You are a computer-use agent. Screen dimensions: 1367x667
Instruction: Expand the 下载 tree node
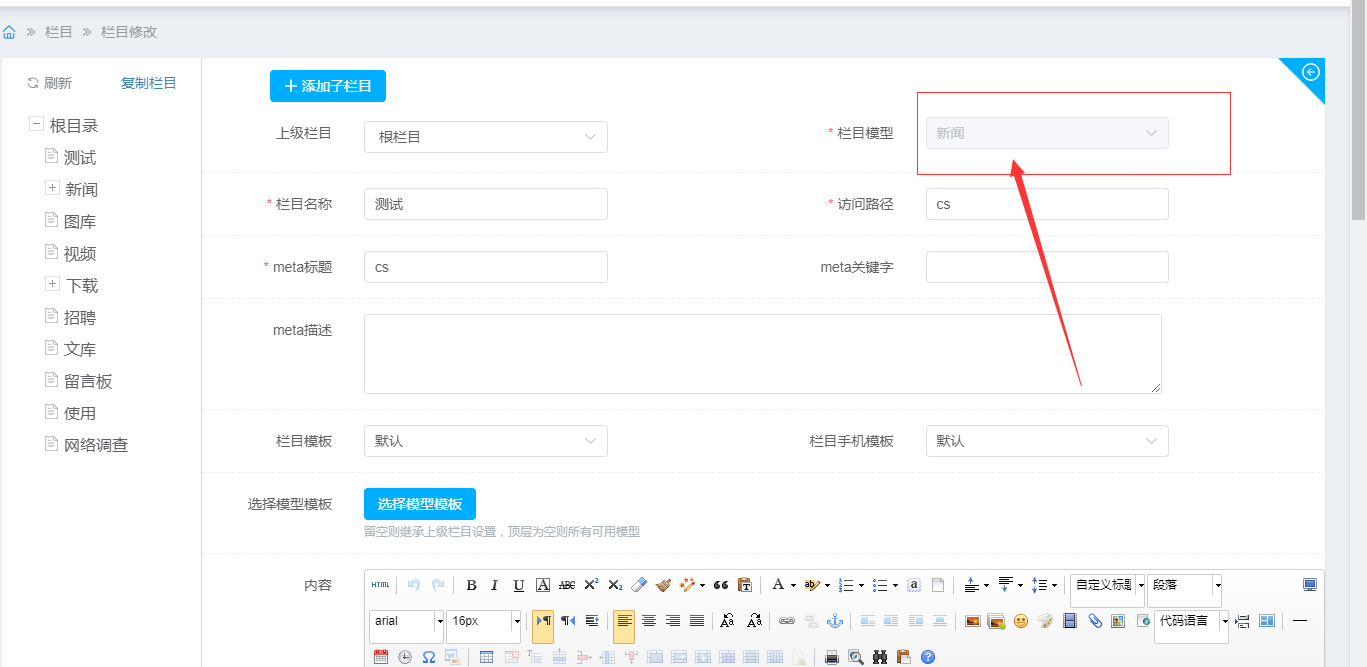click(53, 284)
